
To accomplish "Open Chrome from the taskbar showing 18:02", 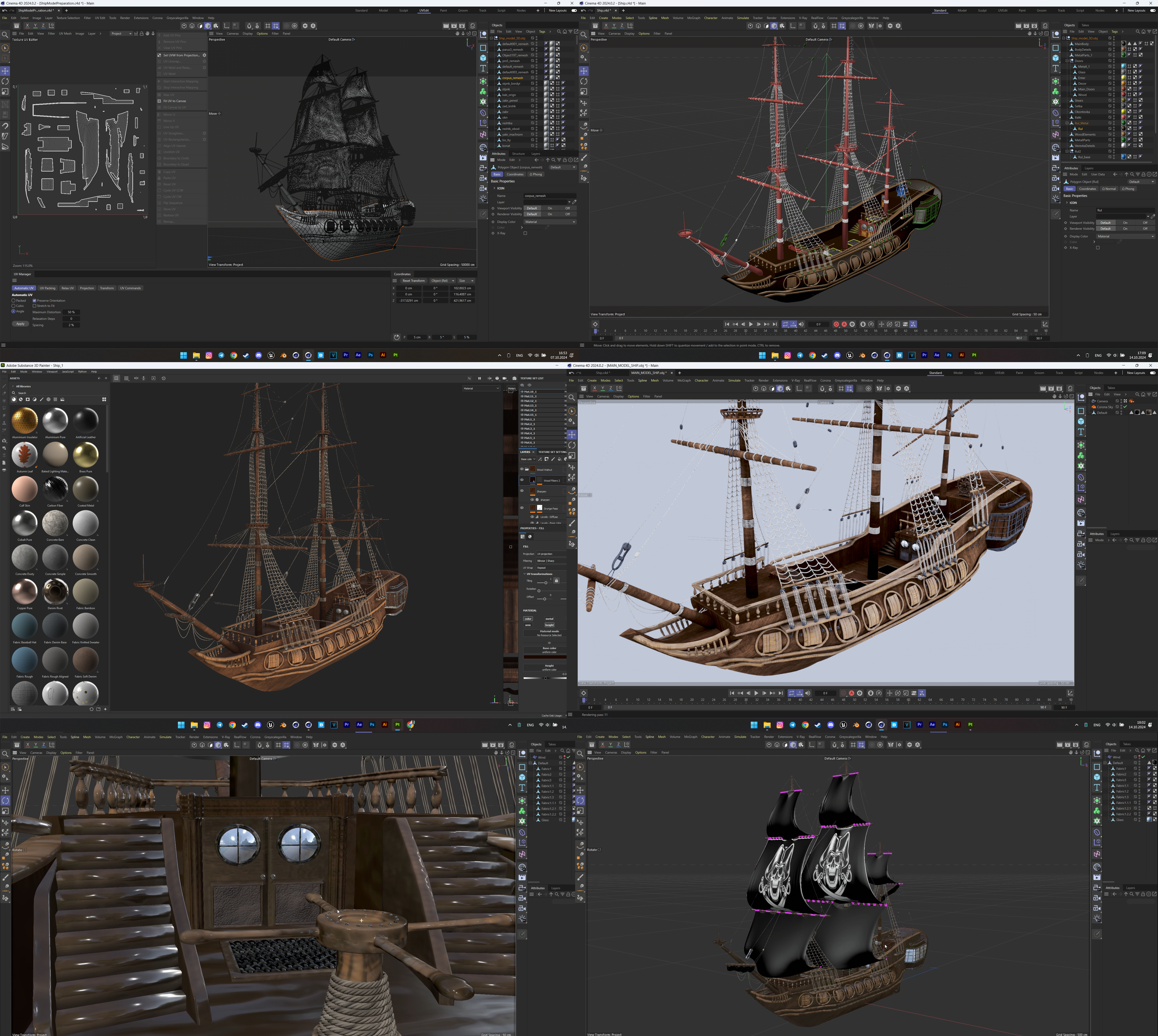I will (805, 725).
